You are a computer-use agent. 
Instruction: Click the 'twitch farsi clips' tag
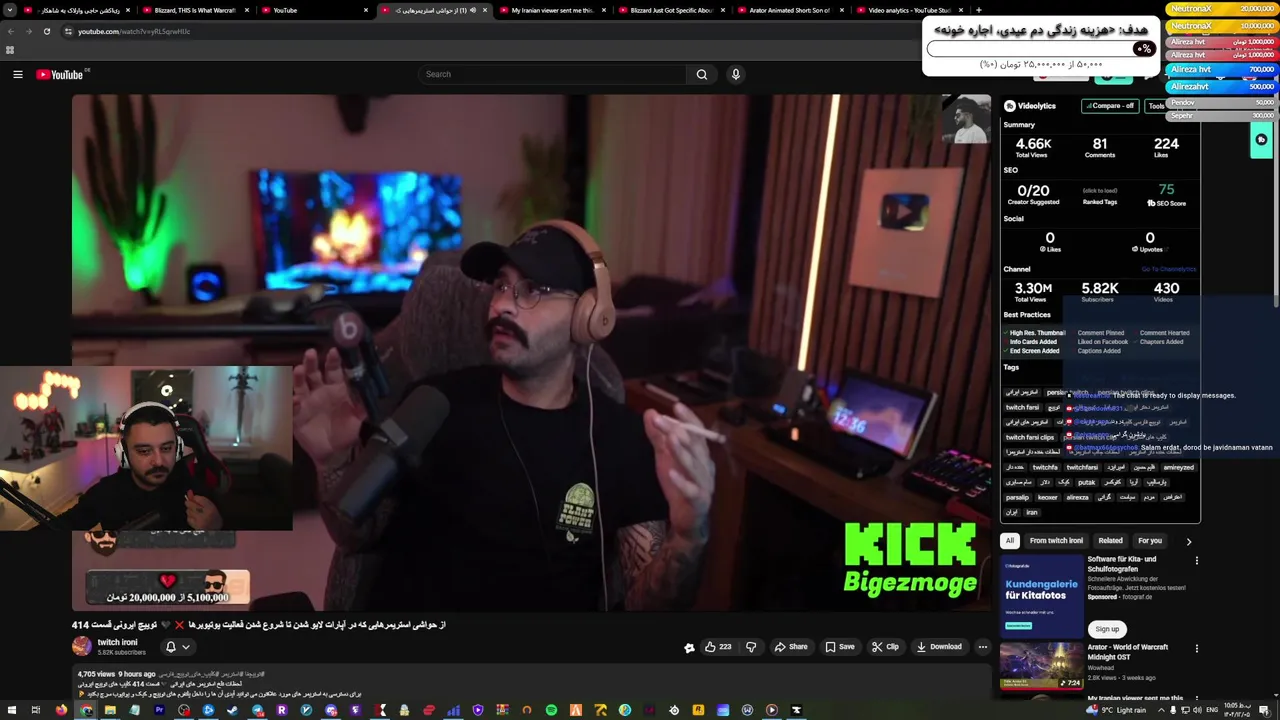pyautogui.click(x=1030, y=437)
